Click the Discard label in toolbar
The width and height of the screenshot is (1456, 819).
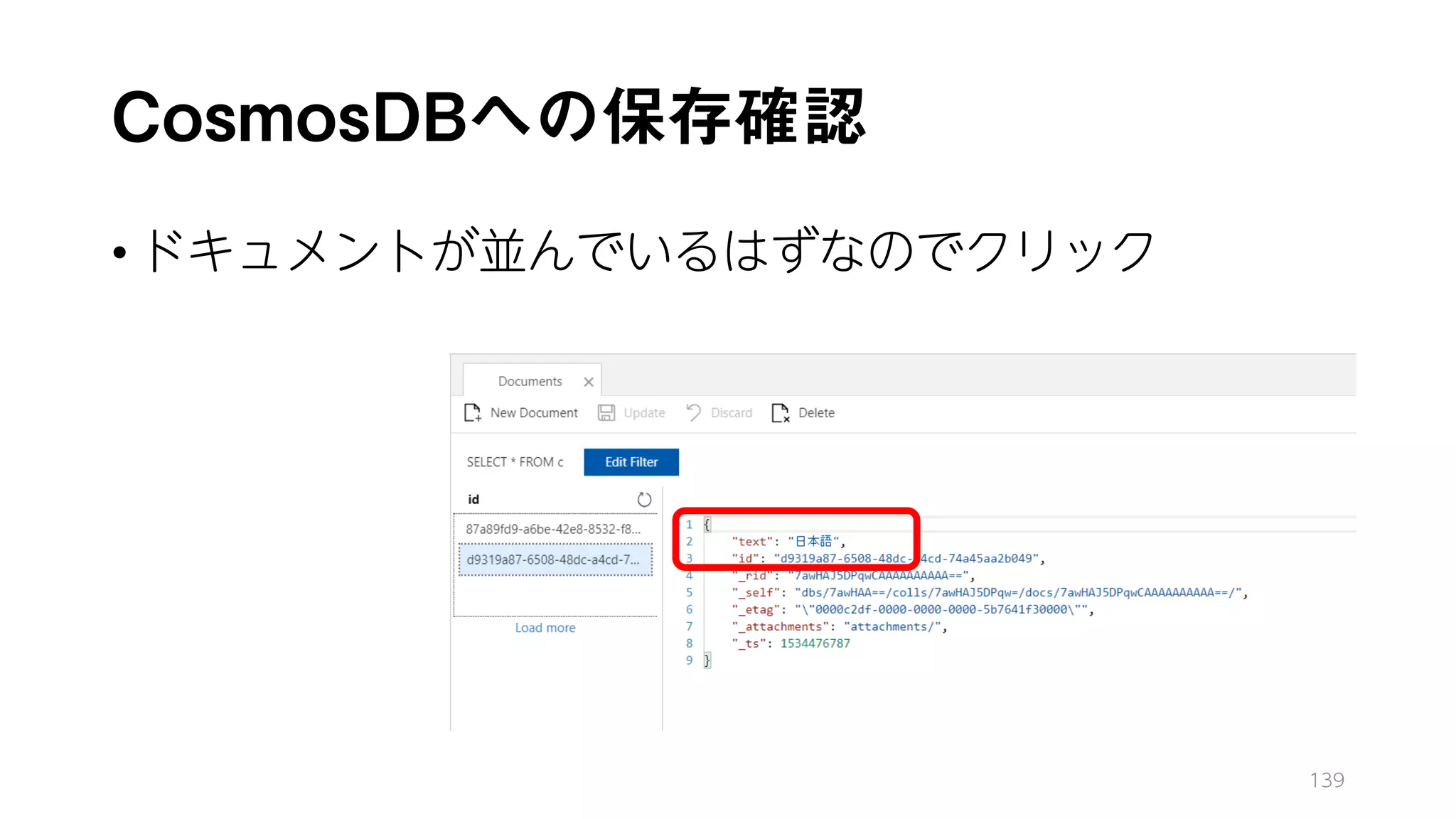732,413
